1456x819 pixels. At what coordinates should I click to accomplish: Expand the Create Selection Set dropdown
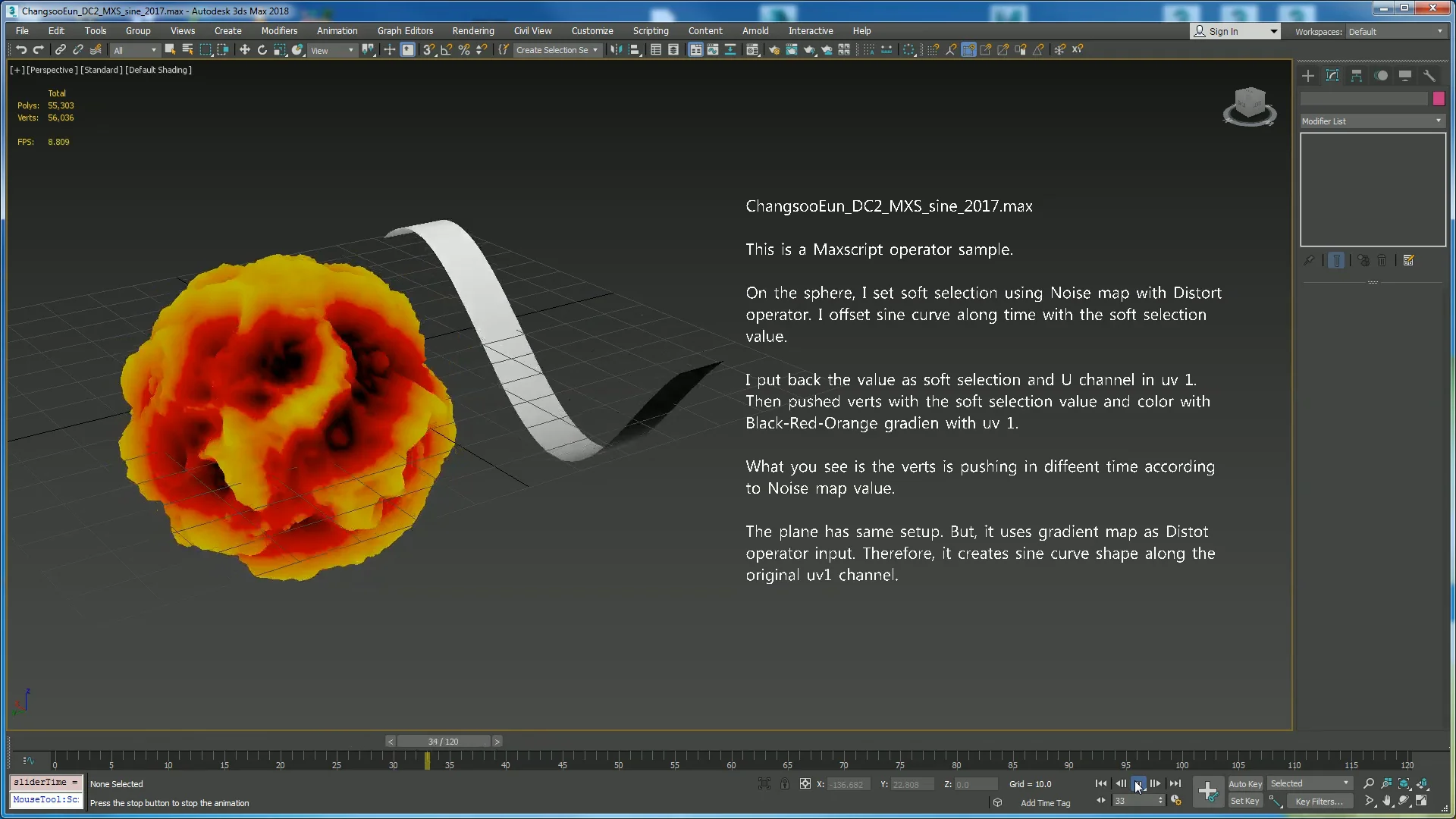[595, 50]
